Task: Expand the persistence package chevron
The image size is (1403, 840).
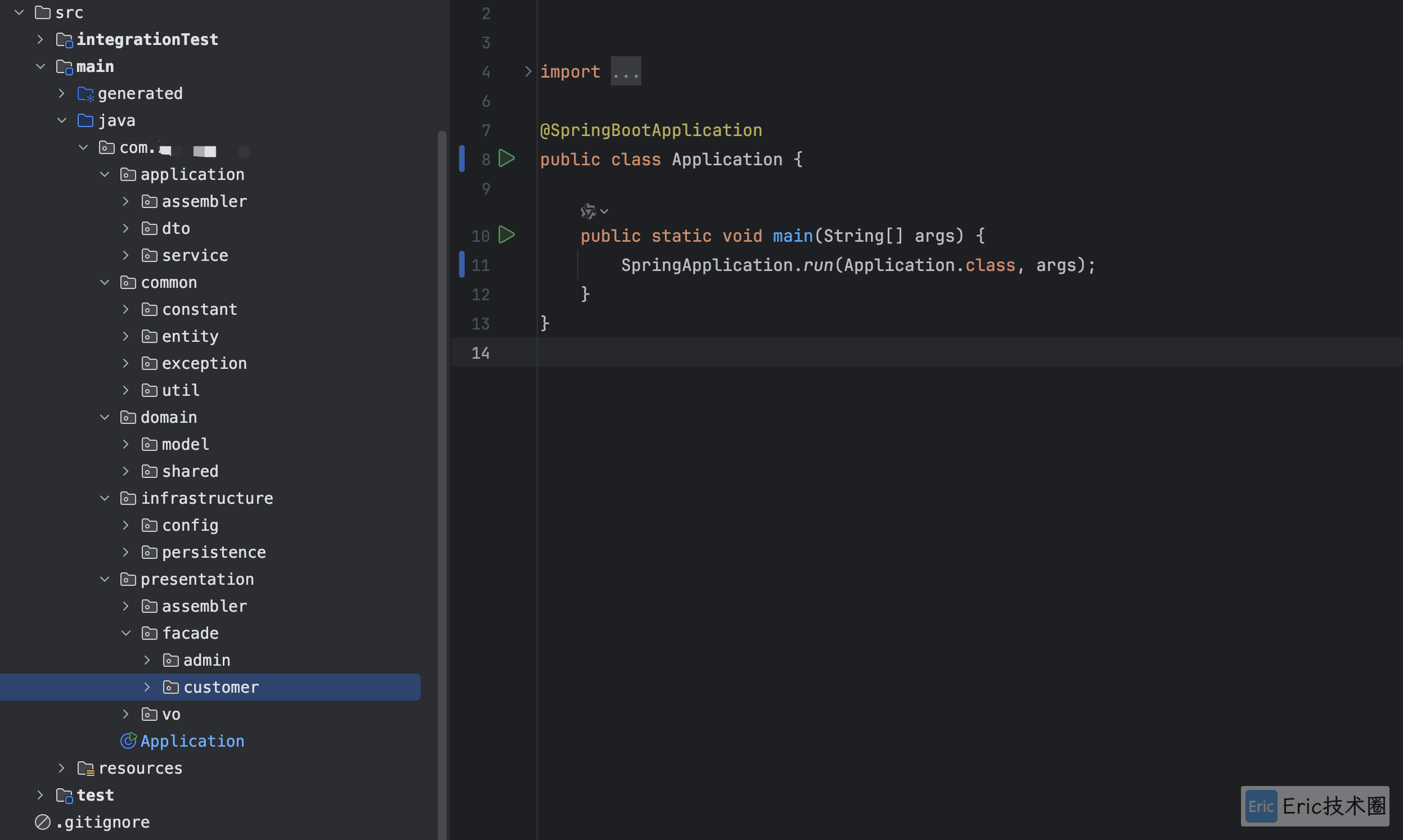Action: coord(125,552)
